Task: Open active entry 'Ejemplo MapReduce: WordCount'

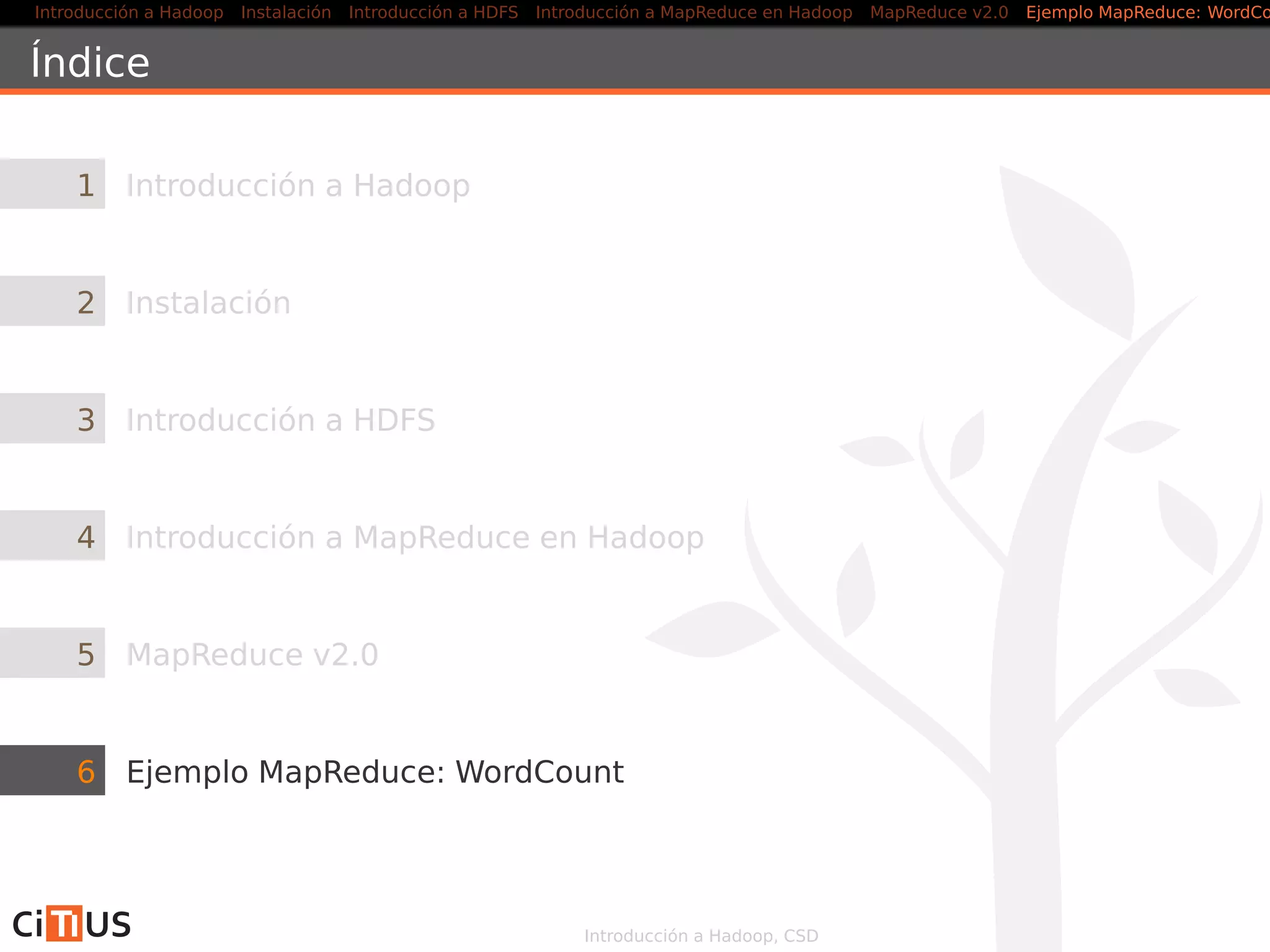Action: 375,772
